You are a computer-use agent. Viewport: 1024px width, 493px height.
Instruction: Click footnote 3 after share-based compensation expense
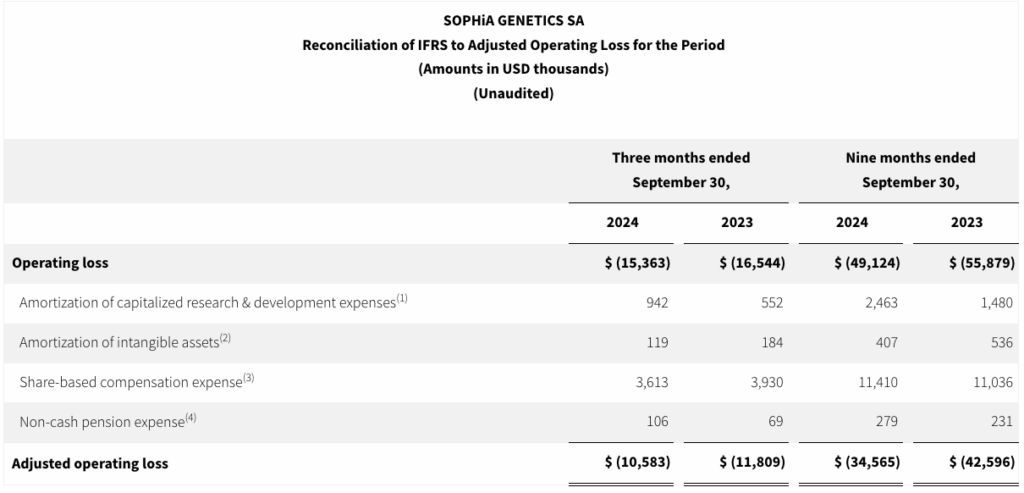[250, 378]
